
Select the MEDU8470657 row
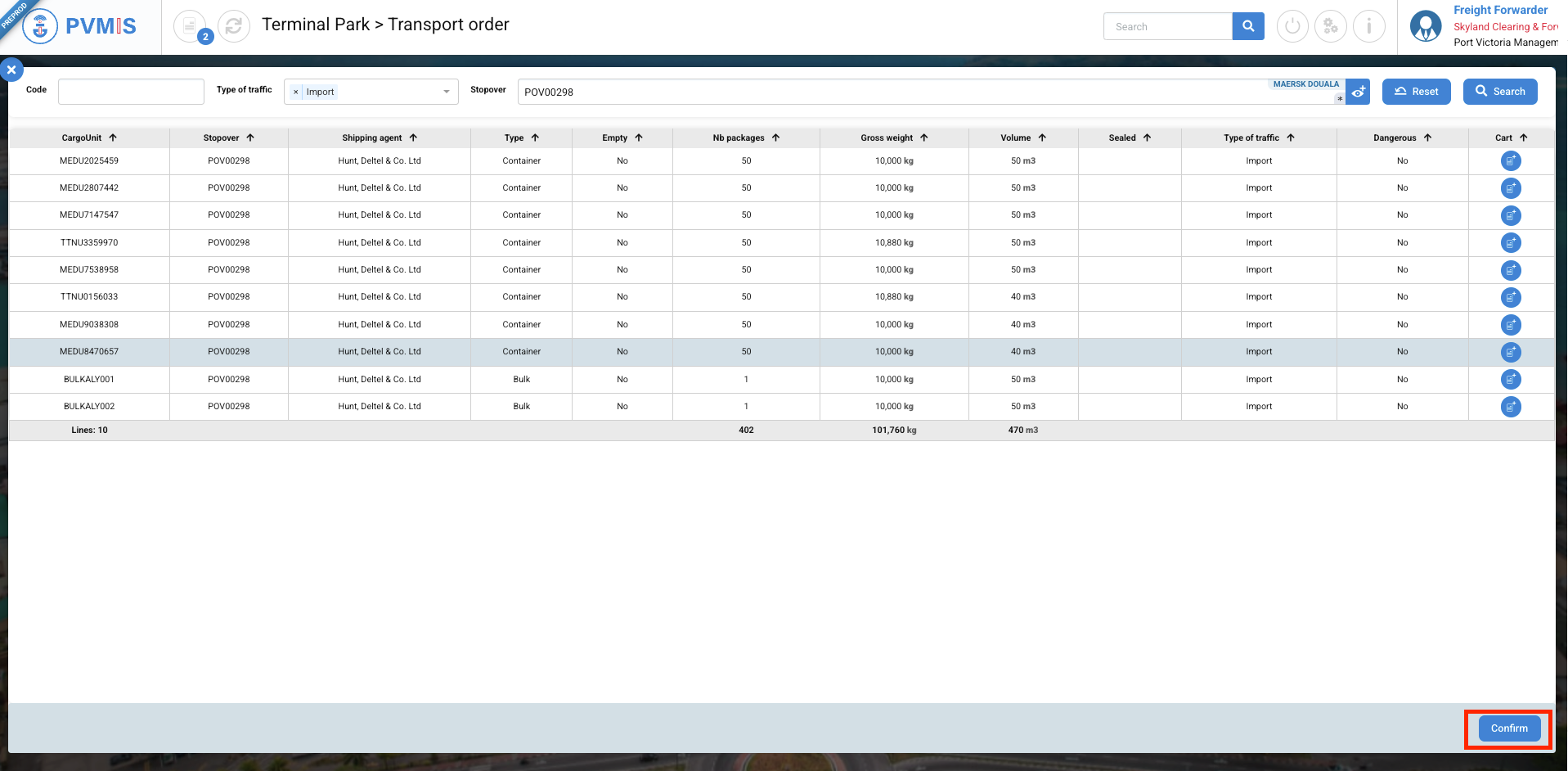coord(89,352)
